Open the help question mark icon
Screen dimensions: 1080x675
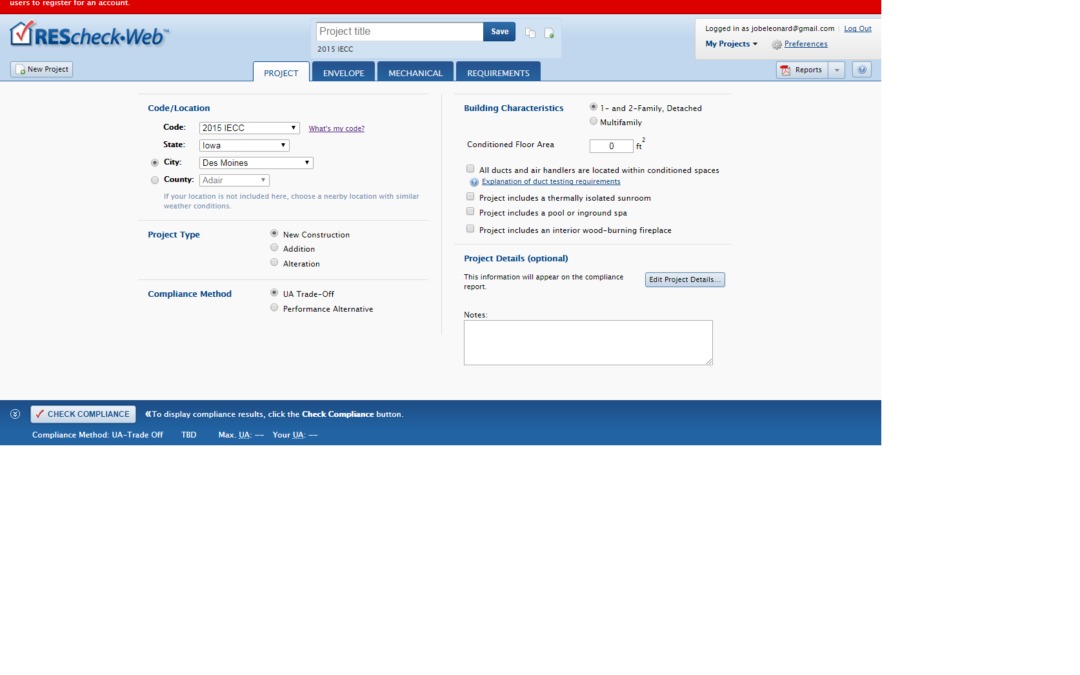[x=862, y=70]
